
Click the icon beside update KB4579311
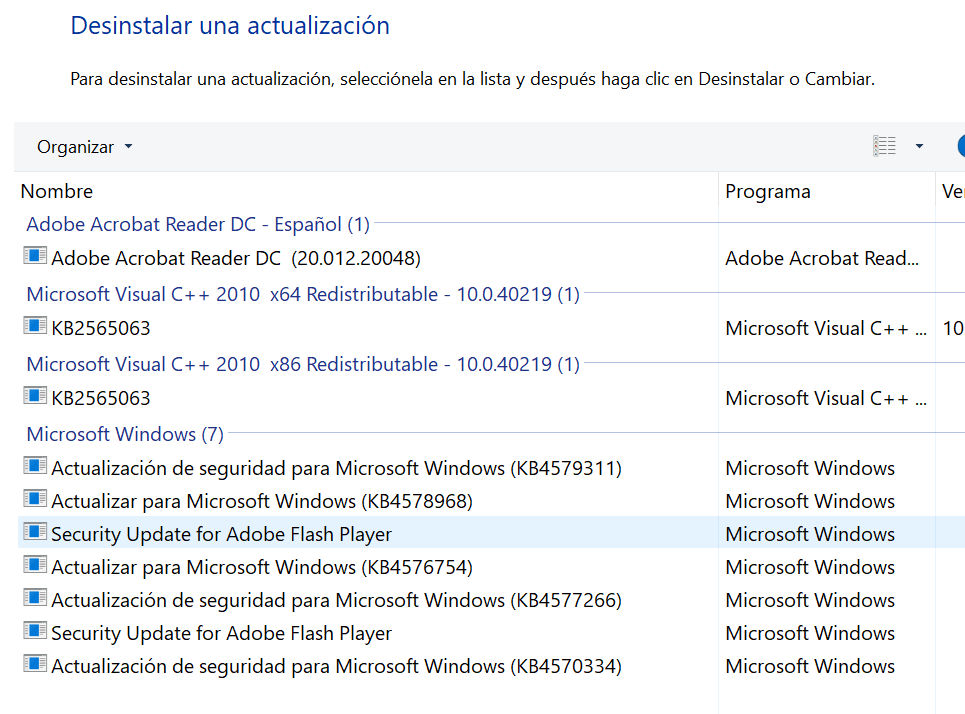34,466
